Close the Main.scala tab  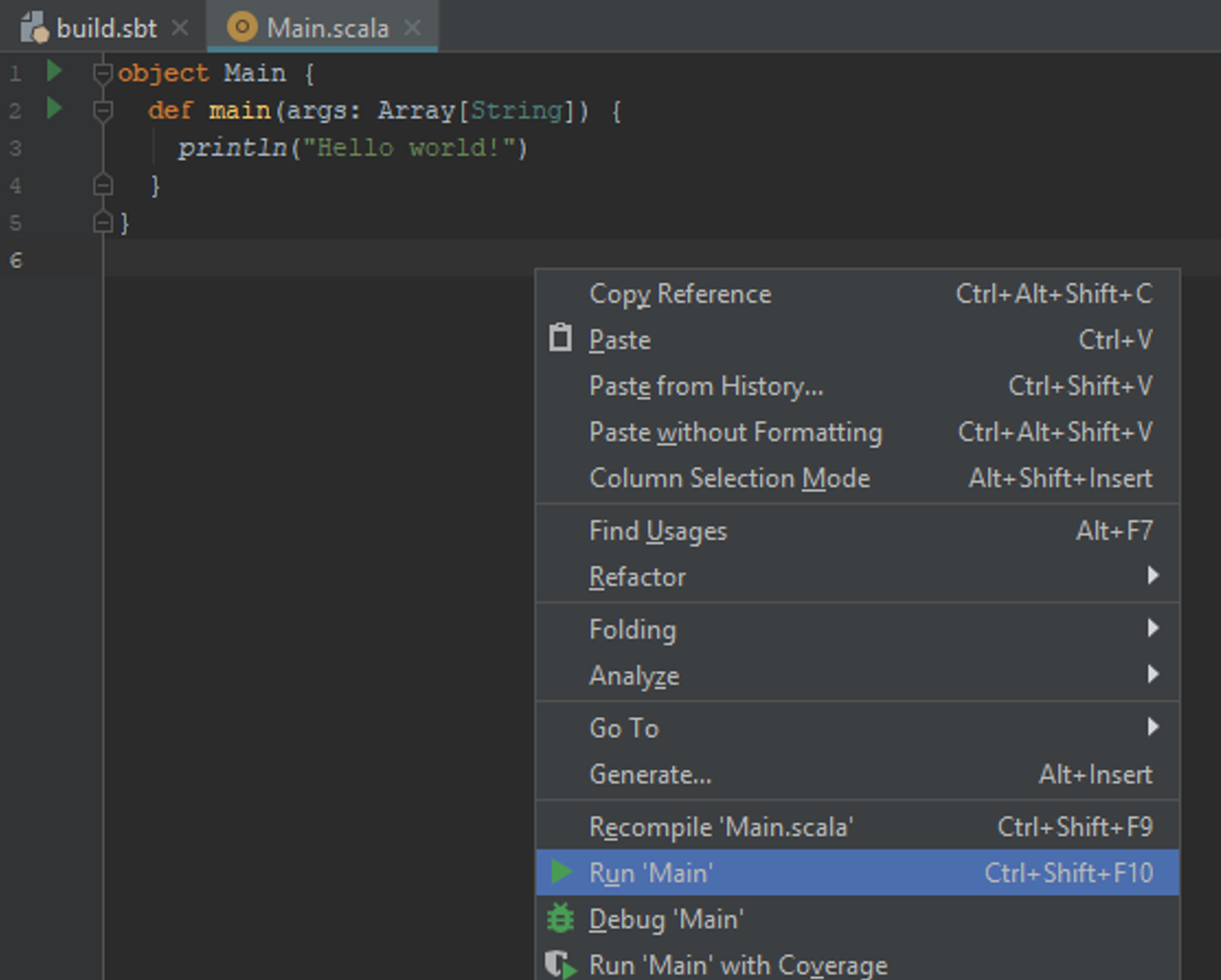tap(412, 28)
